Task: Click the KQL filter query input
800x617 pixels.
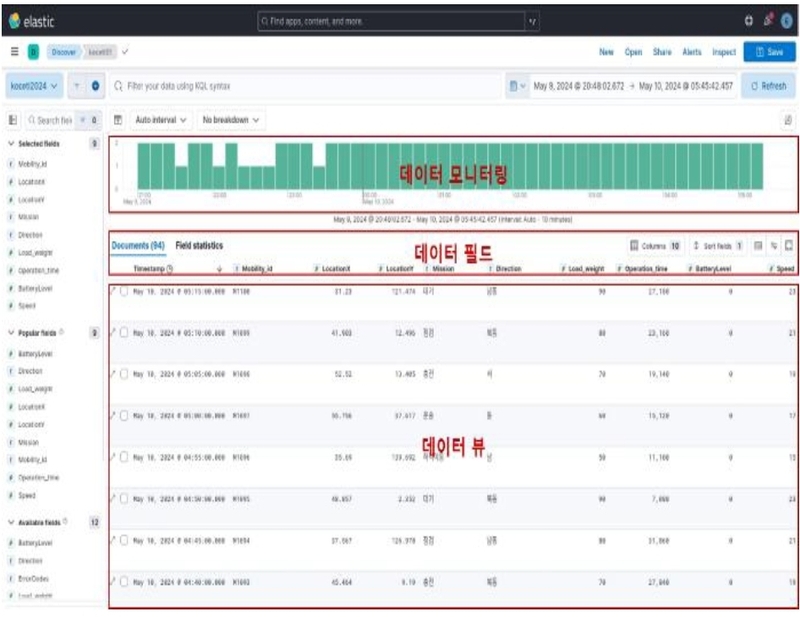Action: (x=305, y=86)
